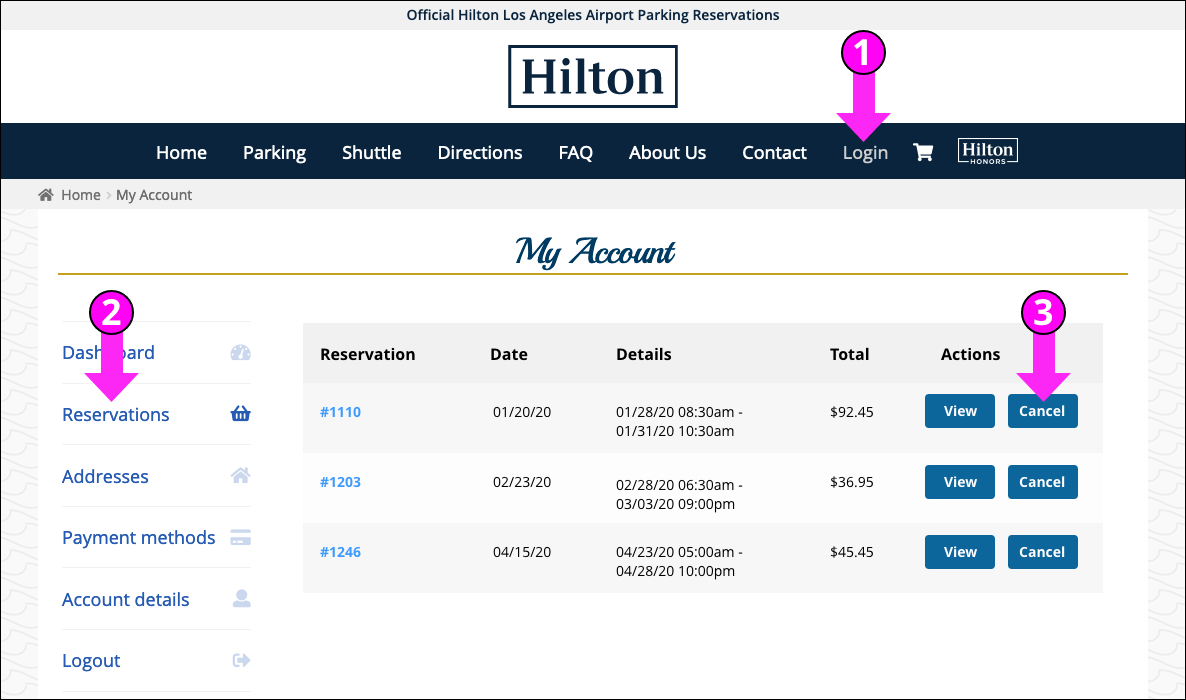
Task: Click the Hilton Honors logo in navbar
Action: [988, 151]
